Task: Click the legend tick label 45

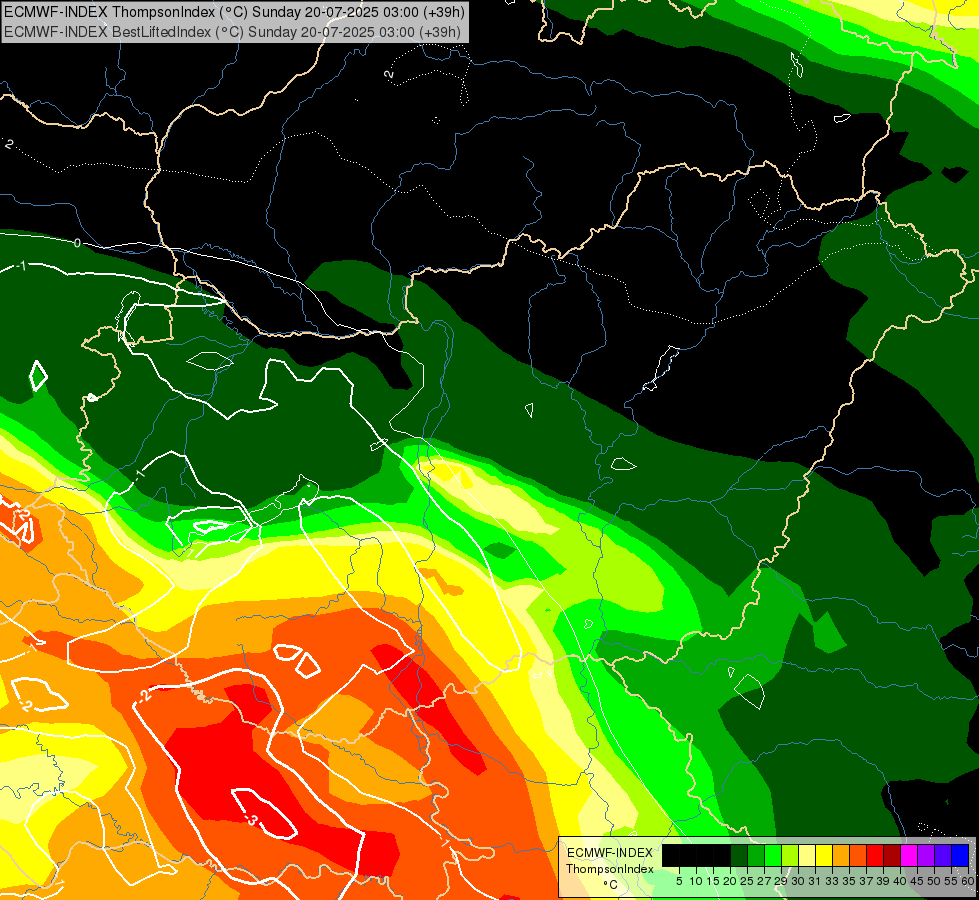Action: 918,881
